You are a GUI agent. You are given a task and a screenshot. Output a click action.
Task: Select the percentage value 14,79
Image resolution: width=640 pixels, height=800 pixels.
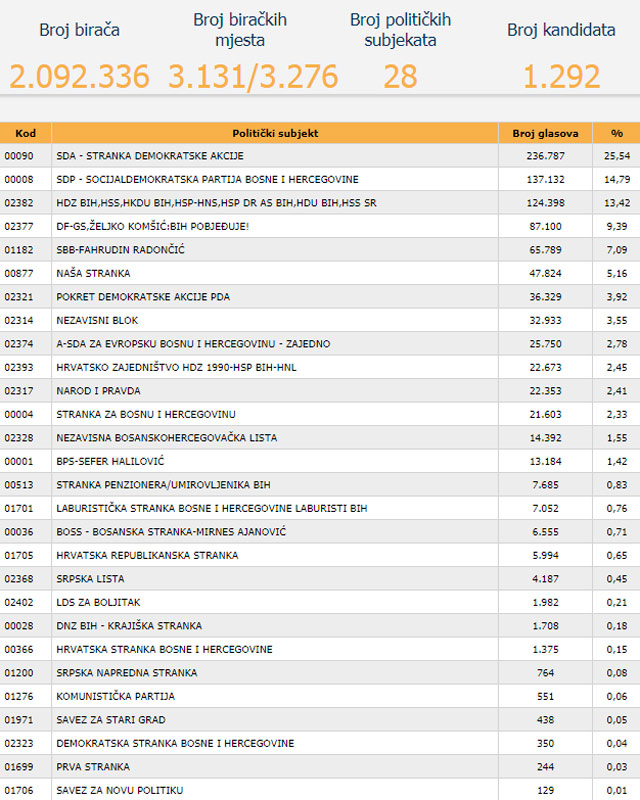coord(617,179)
